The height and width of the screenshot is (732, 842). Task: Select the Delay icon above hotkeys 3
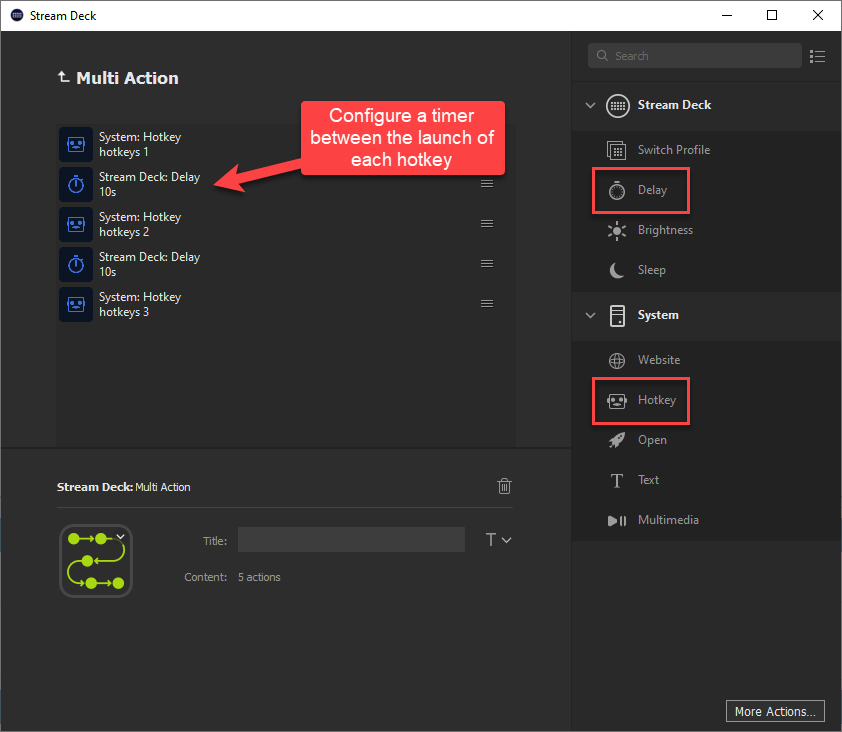76,264
